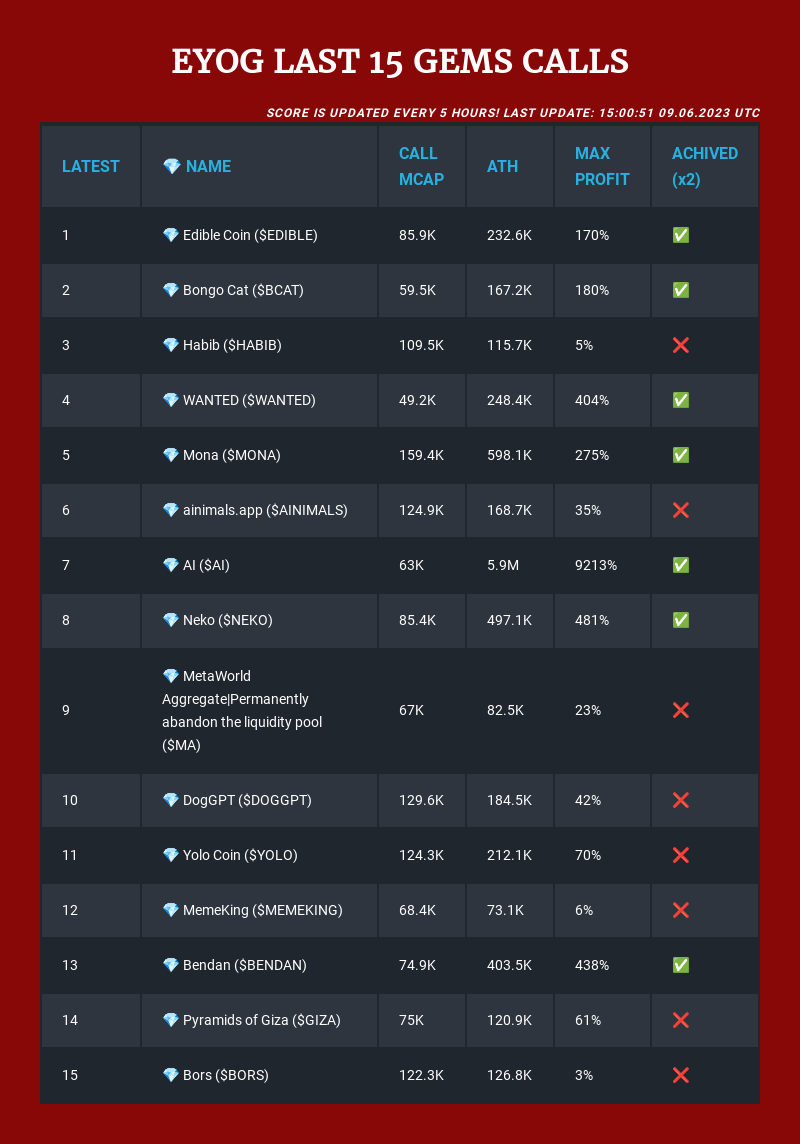Select the gem icon in the NAME header
Image resolution: width=800 pixels, height=1144 pixels.
click(171, 166)
